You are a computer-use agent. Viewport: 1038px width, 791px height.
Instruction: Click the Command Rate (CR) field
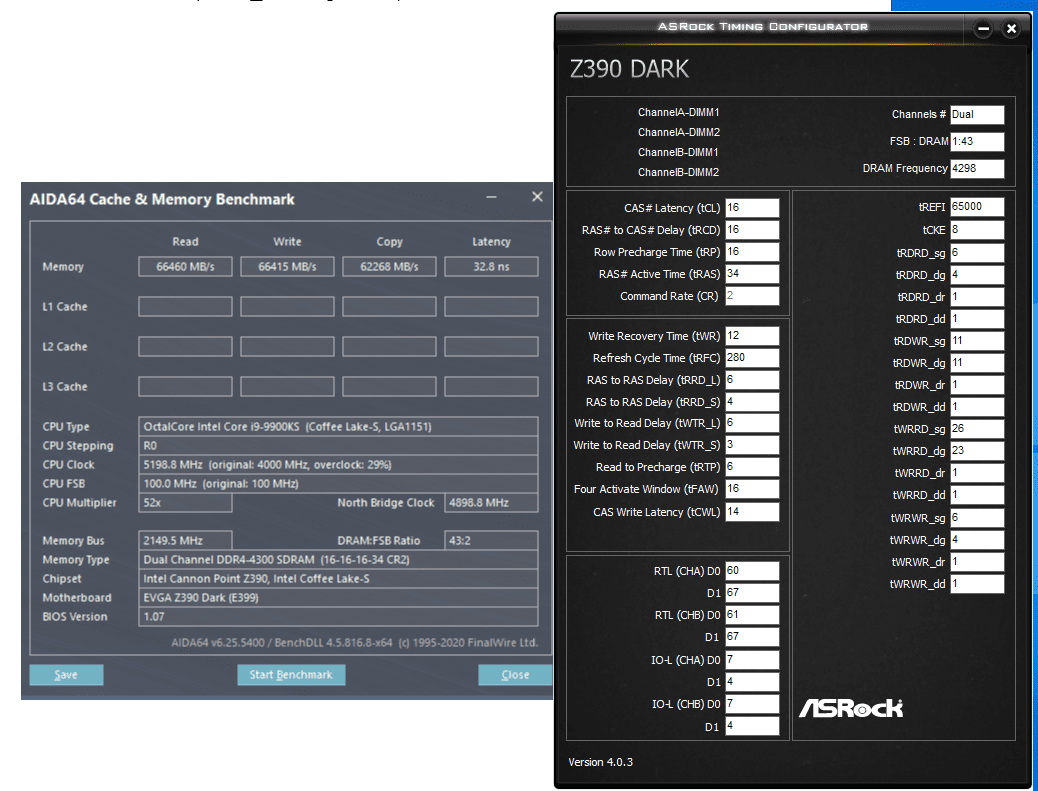point(752,296)
